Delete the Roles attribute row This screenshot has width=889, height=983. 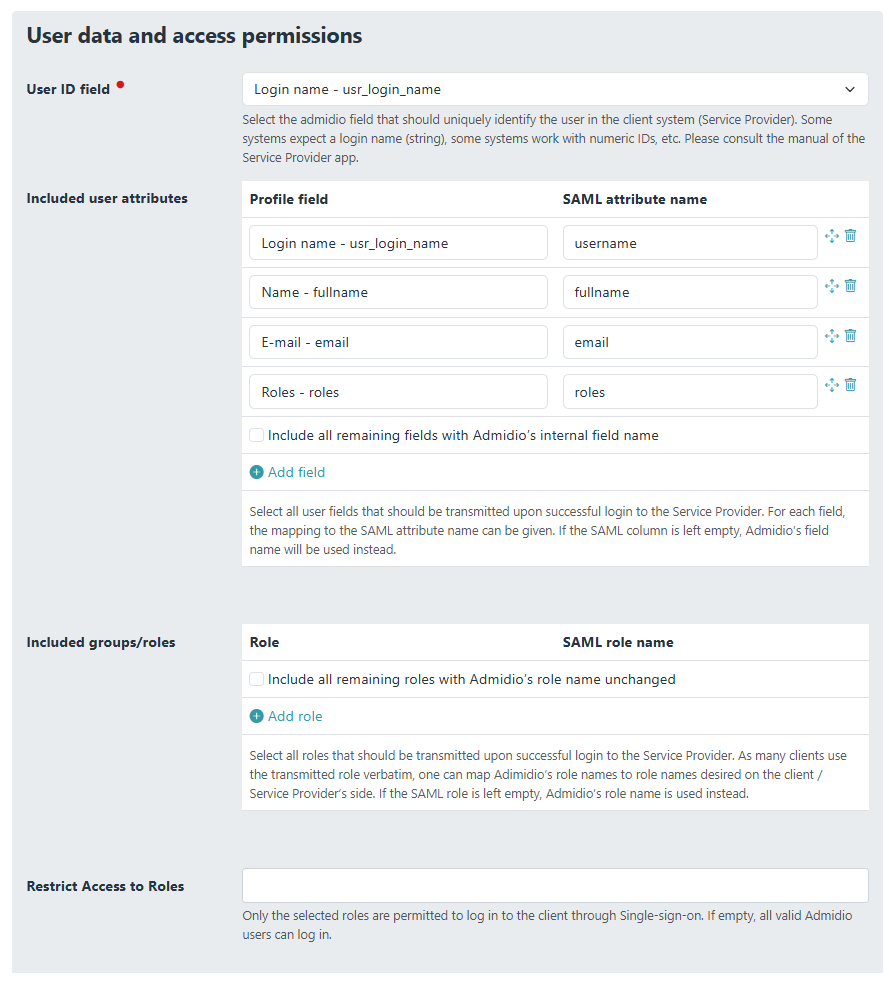tap(850, 385)
